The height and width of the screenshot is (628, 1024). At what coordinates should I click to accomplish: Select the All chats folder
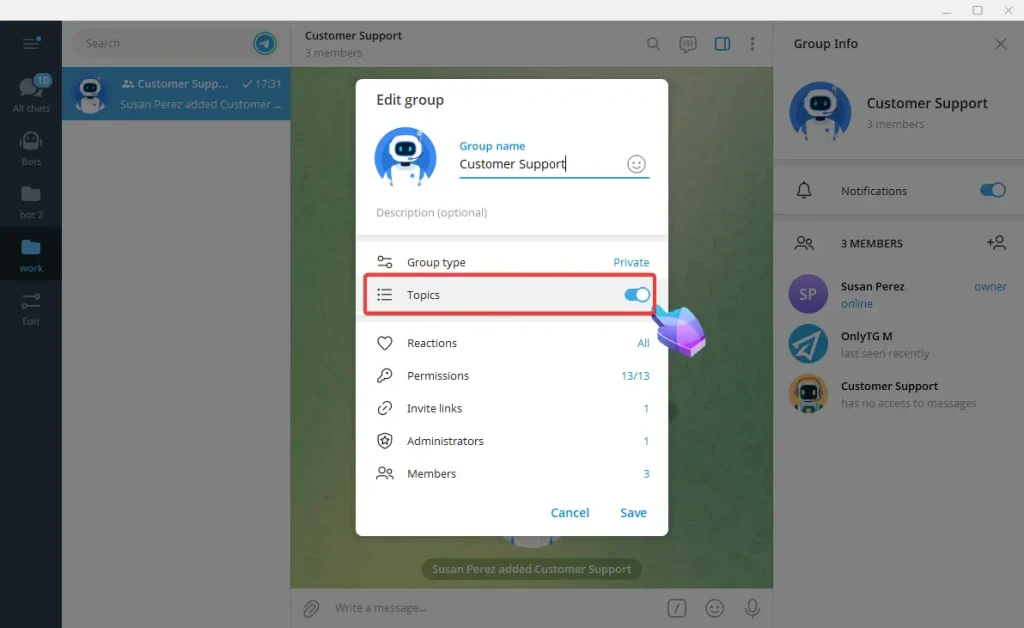tap(31, 94)
